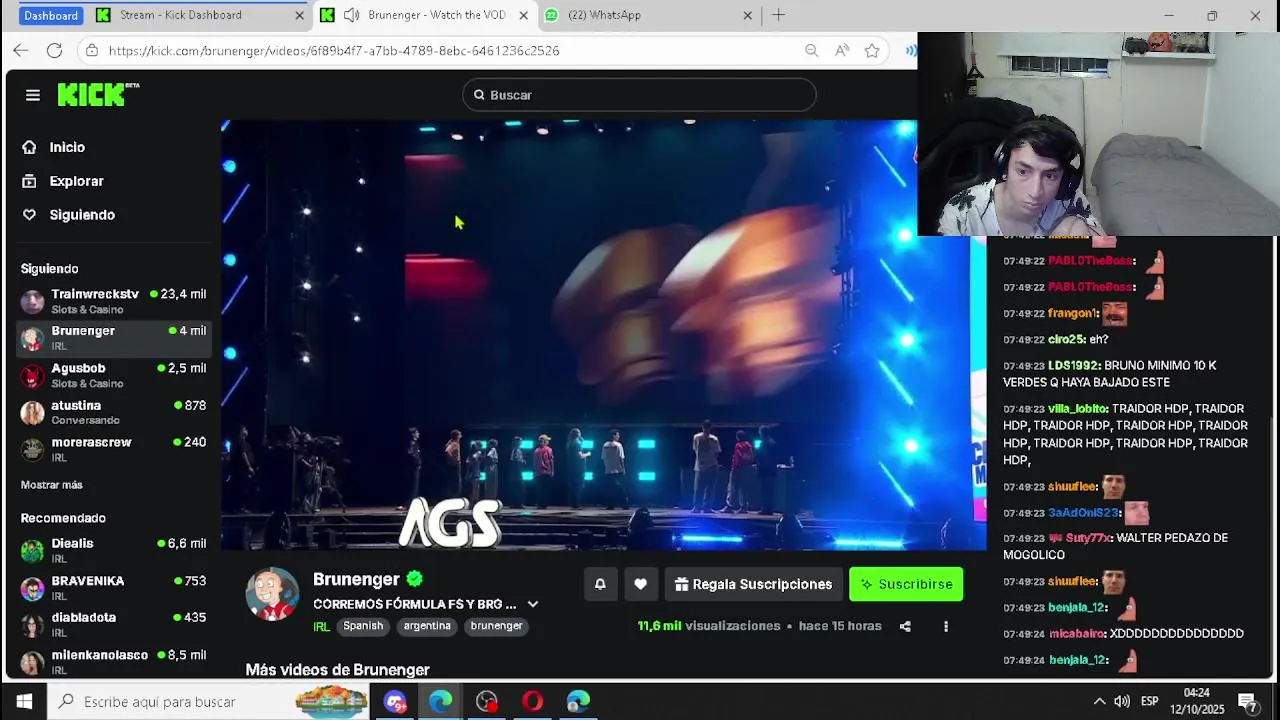The width and height of the screenshot is (1280, 720).
Task: Click the zoom magnifier icon in address bar
Action: pyautogui.click(x=812, y=51)
